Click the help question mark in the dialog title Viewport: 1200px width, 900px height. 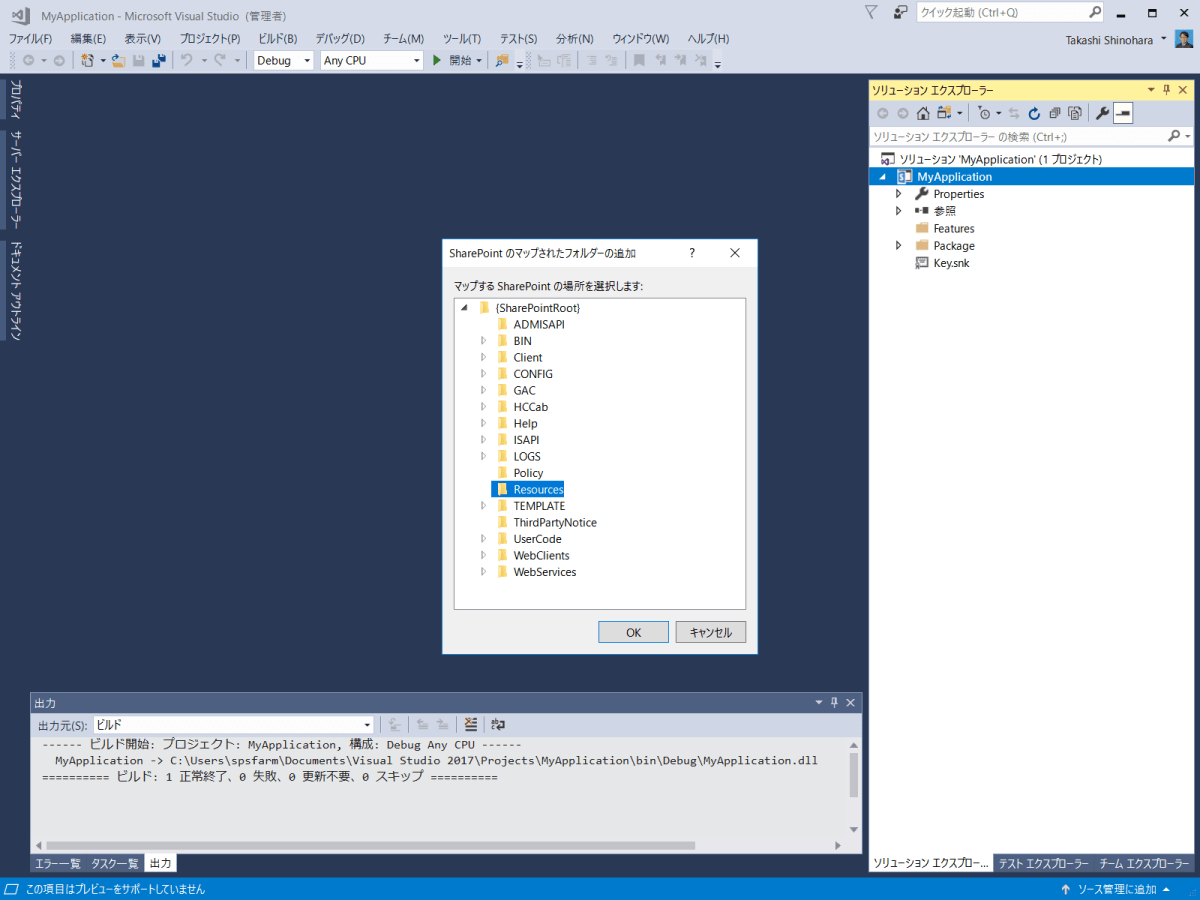click(691, 253)
